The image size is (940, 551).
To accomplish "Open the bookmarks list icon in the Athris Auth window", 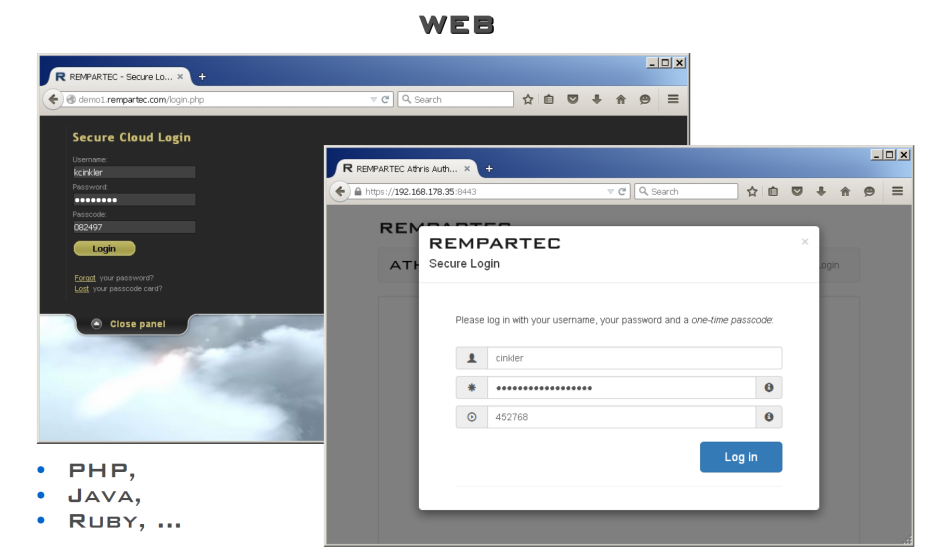I will click(x=773, y=191).
